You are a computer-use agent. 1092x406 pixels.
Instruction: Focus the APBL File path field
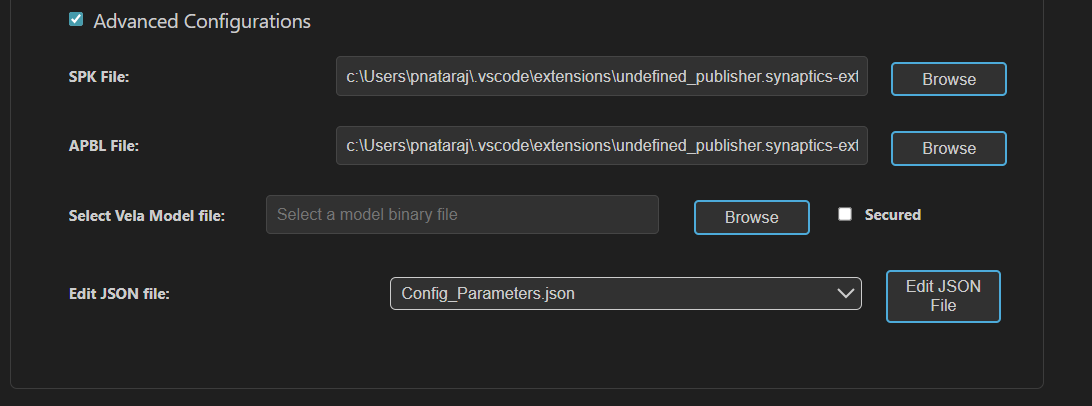click(601, 146)
